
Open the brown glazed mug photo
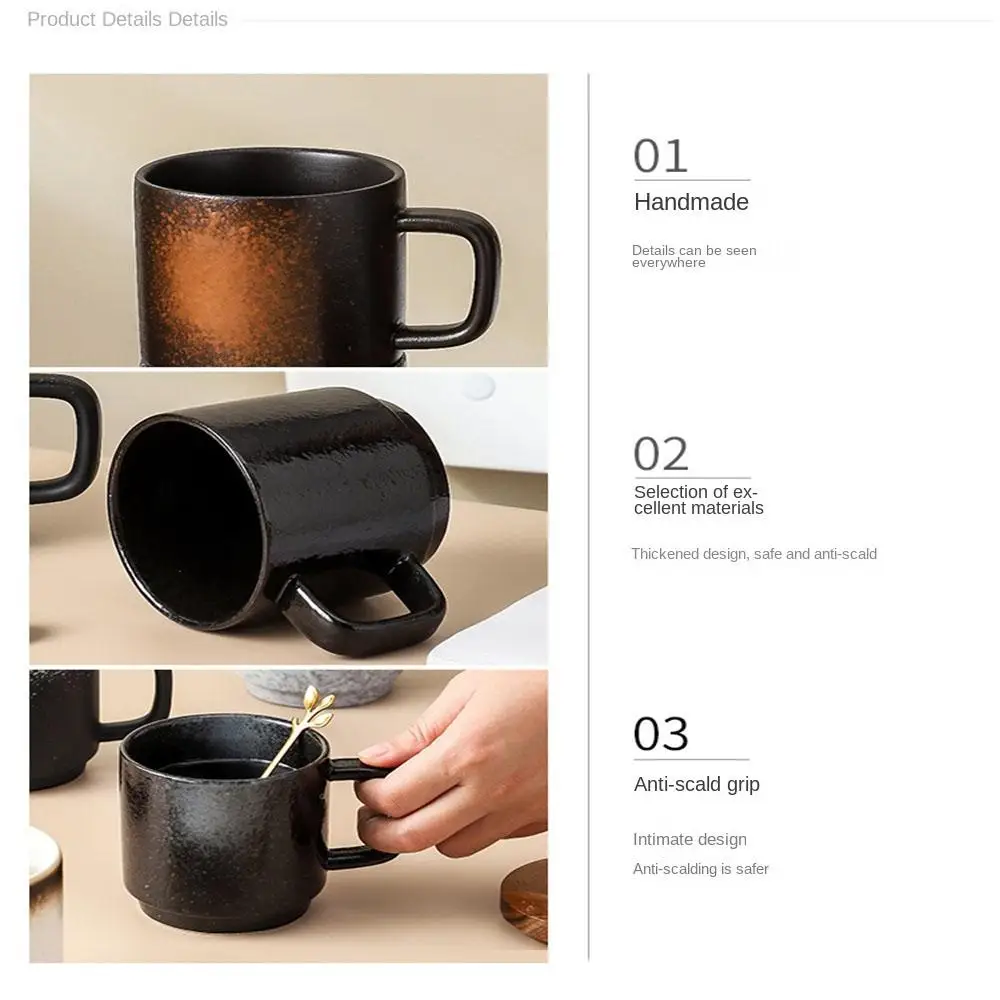pos(288,220)
